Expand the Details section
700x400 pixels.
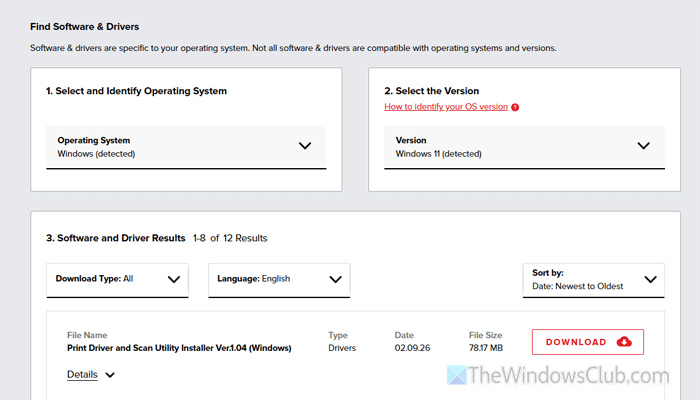tap(82, 375)
